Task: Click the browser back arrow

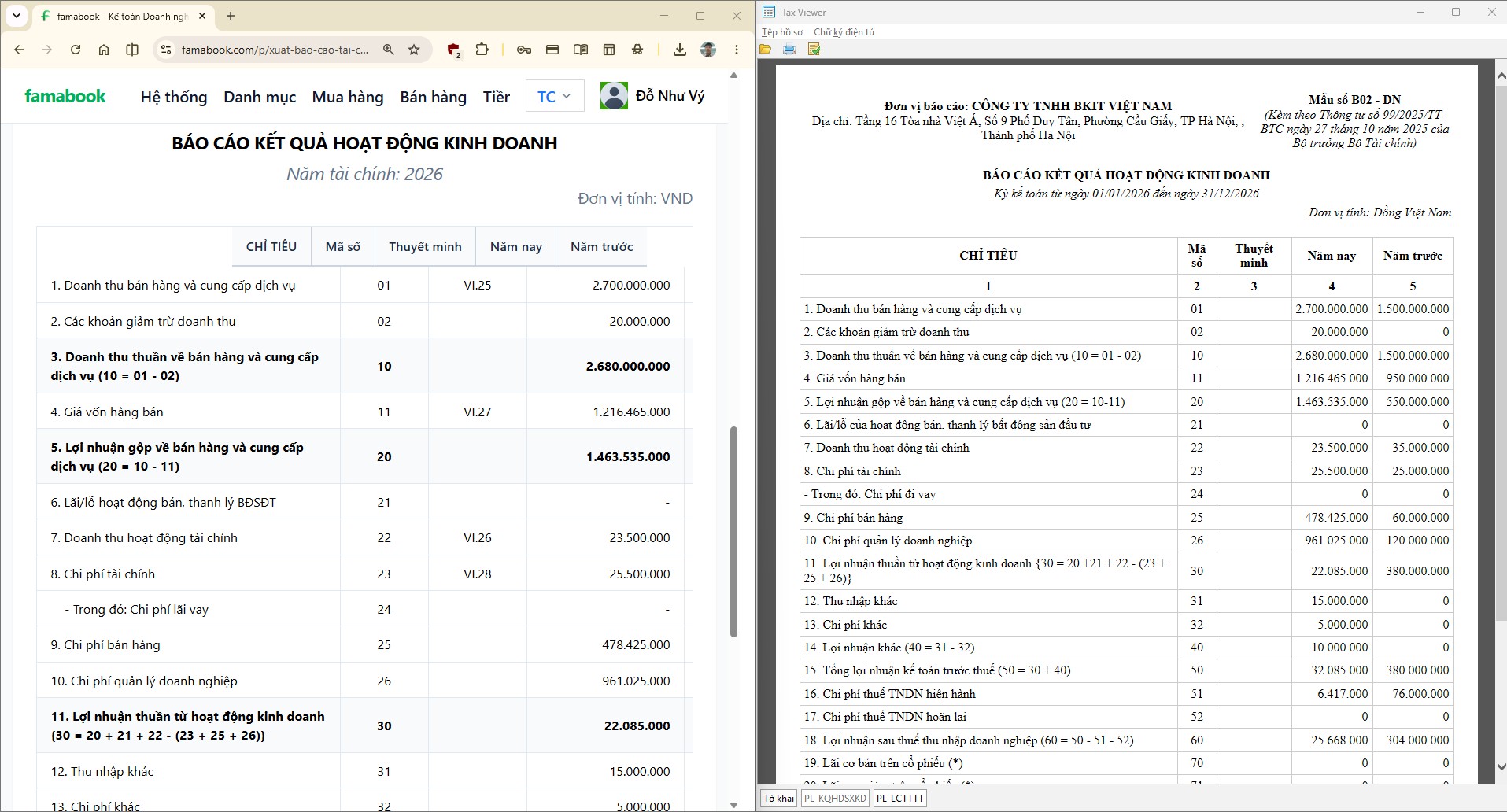Action: coord(19,50)
